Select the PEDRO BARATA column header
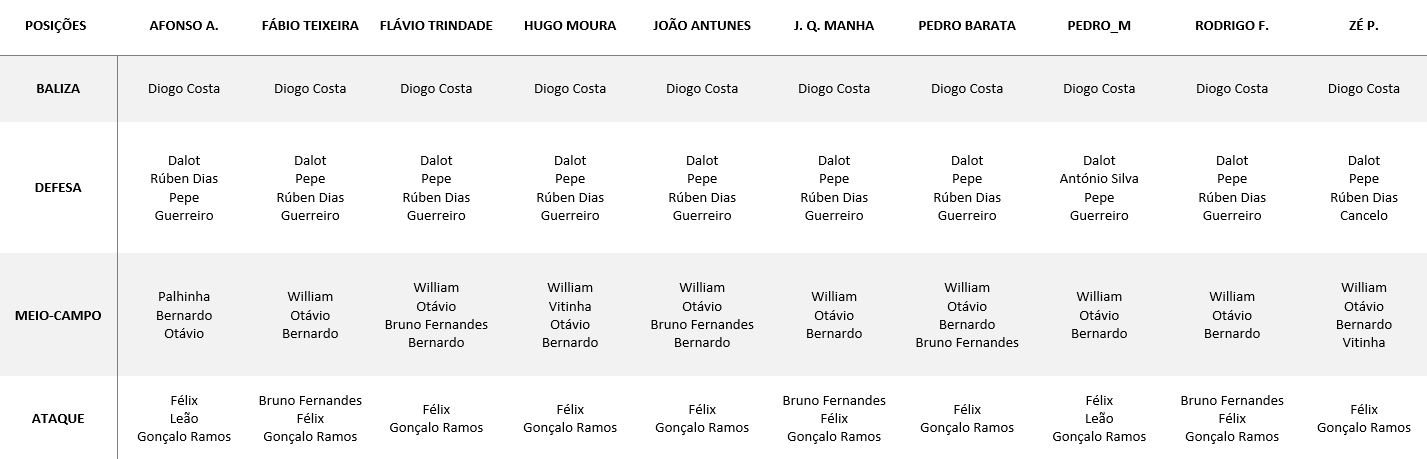Screen dimensions: 1427x459 967,26
